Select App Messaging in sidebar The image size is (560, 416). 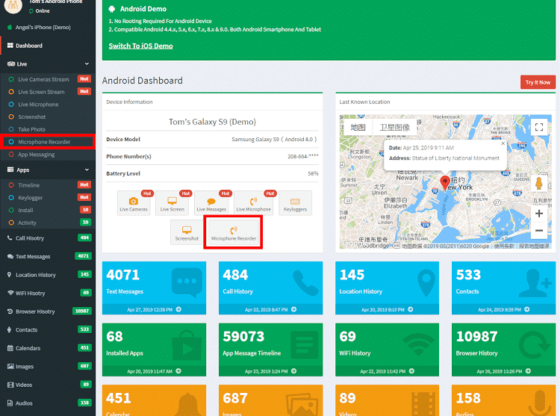coord(48,155)
